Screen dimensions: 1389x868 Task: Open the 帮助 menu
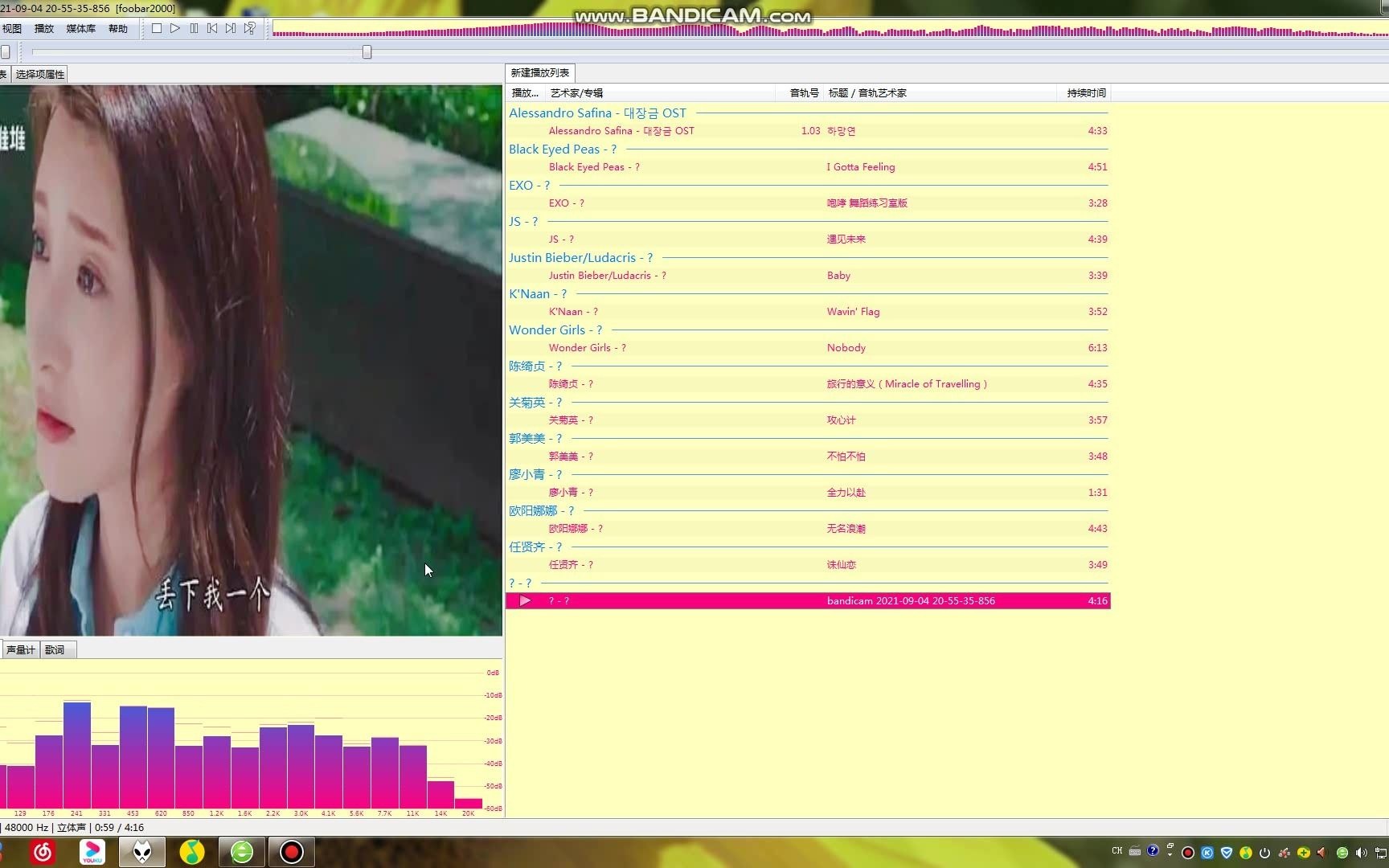pyautogui.click(x=118, y=28)
